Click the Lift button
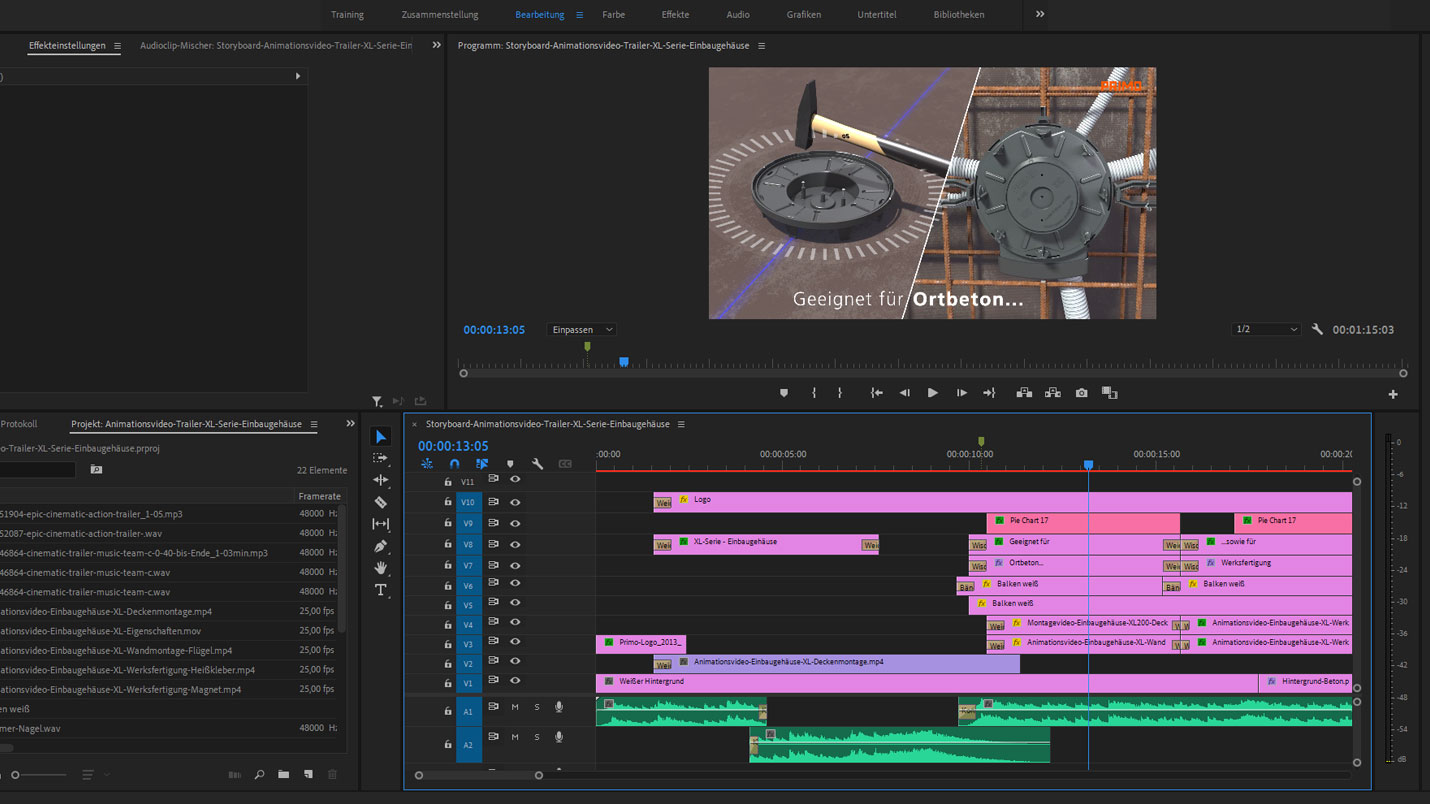 (x=1024, y=393)
